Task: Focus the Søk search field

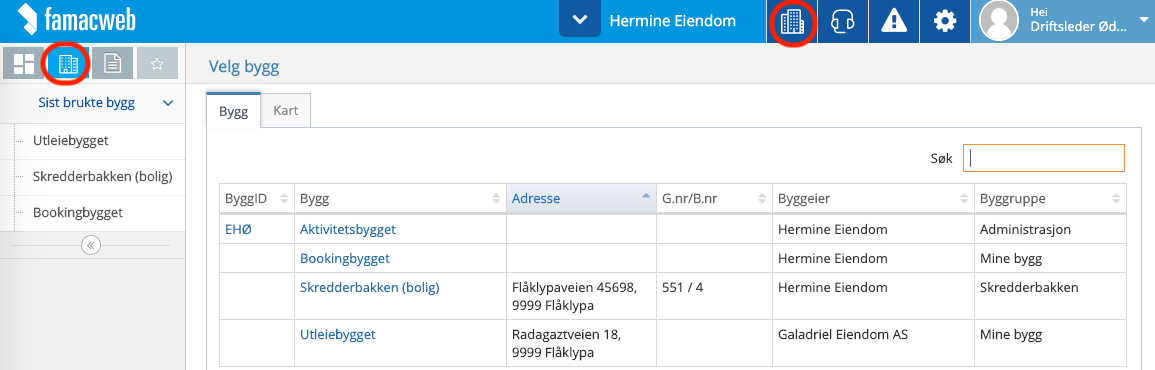Action: coord(1044,158)
